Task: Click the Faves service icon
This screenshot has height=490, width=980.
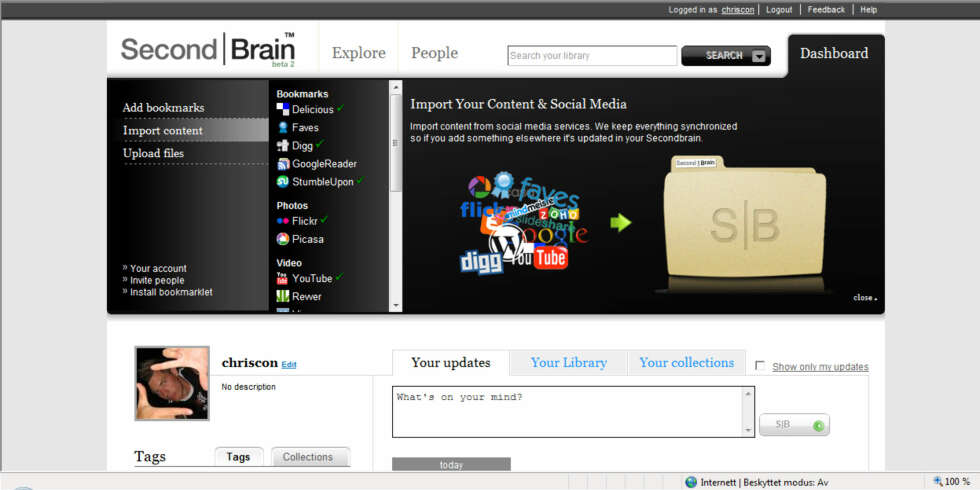Action: 282,128
